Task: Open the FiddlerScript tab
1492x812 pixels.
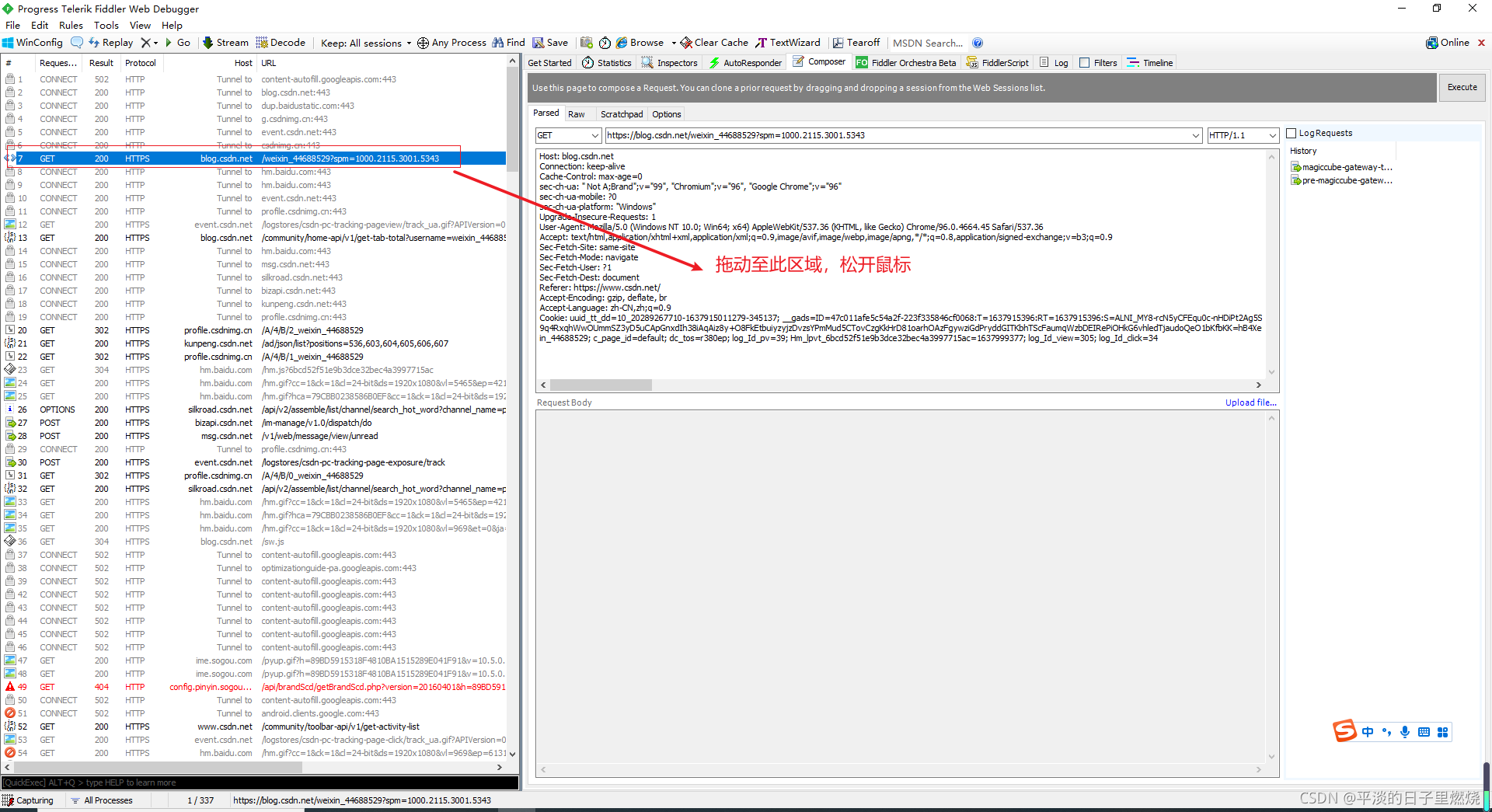Action: pos(998,63)
